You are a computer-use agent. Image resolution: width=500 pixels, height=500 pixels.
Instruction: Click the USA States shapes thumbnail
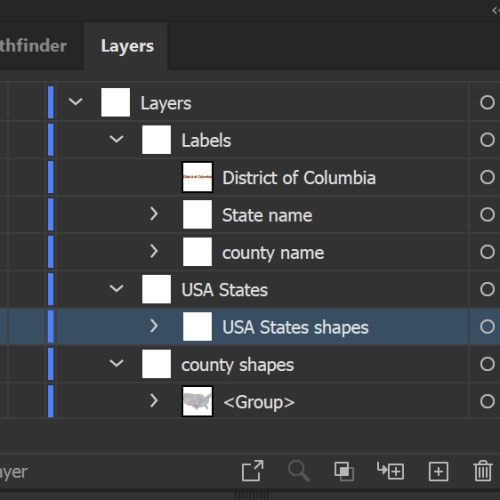[197, 326]
